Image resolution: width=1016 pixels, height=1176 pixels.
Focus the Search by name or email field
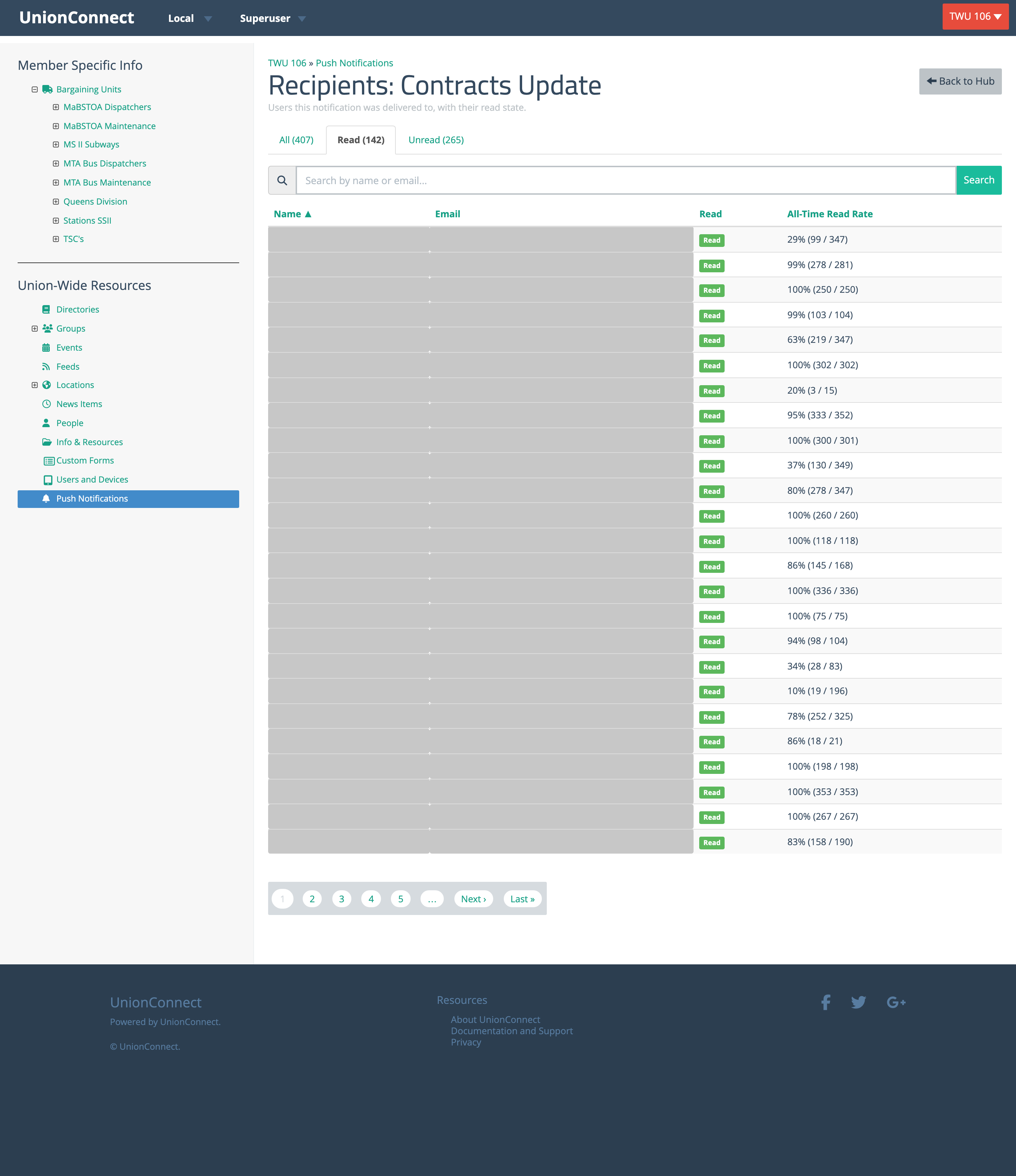coord(626,181)
